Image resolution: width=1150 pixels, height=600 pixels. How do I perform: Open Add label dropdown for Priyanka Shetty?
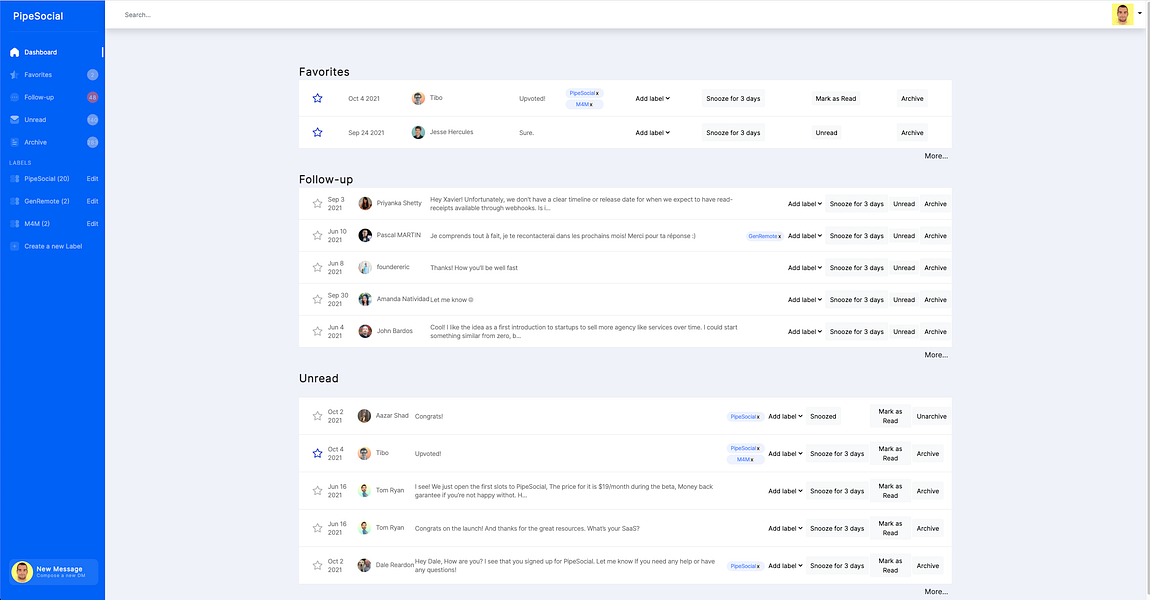click(x=805, y=204)
